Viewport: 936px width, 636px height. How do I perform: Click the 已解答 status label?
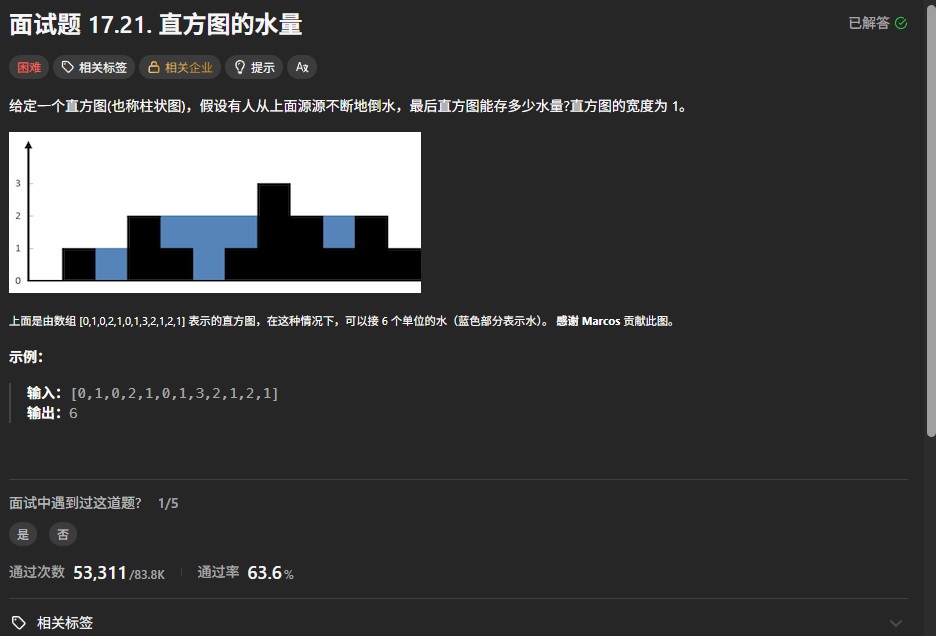pyautogui.click(x=869, y=23)
